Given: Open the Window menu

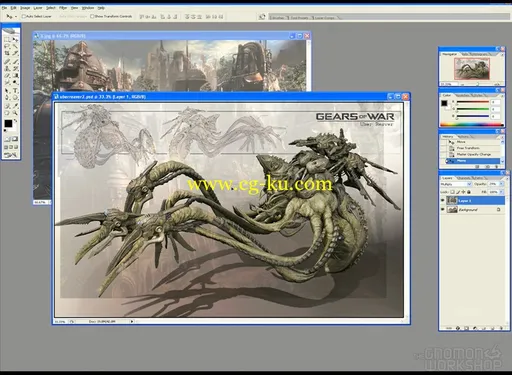Looking at the screenshot, I should pyautogui.click(x=88, y=7).
